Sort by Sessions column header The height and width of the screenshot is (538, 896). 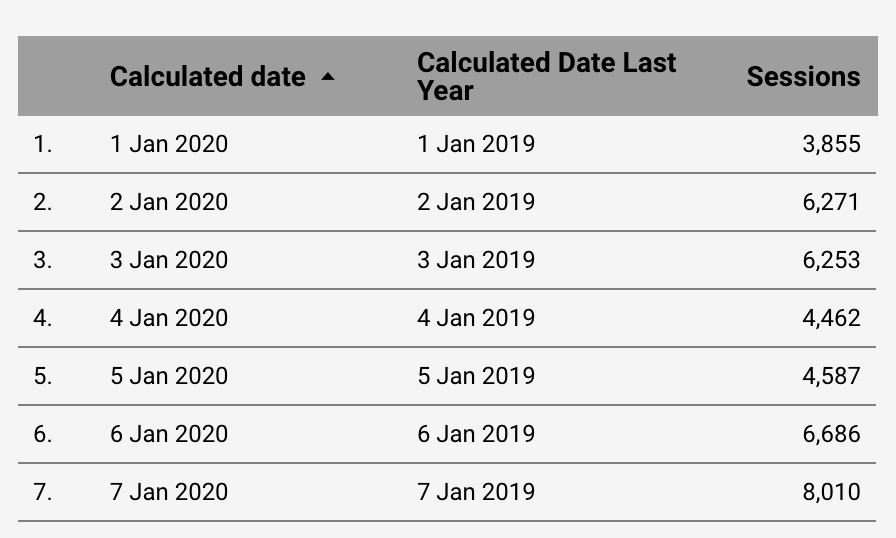(803, 77)
